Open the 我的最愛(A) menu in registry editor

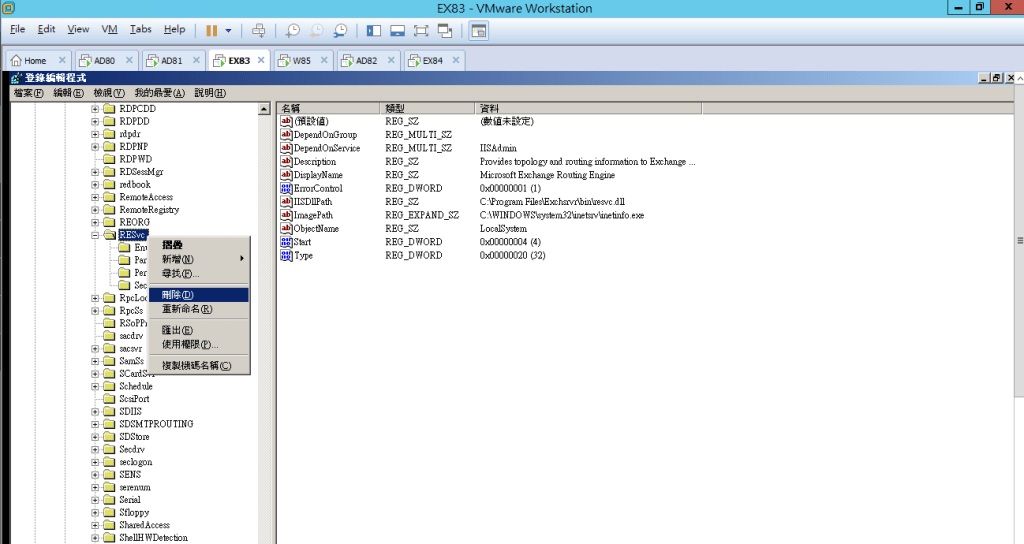pyautogui.click(x=159, y=93)
